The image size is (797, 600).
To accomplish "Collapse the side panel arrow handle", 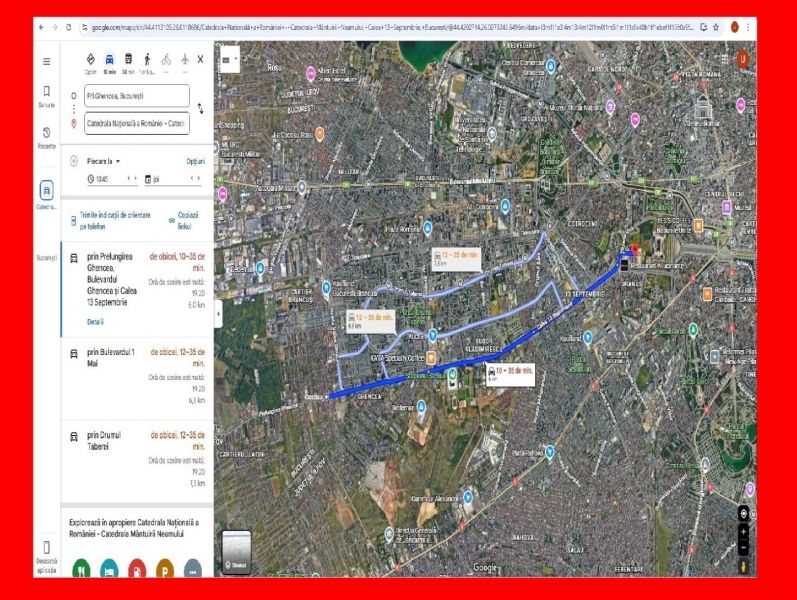I will [219, 314].
